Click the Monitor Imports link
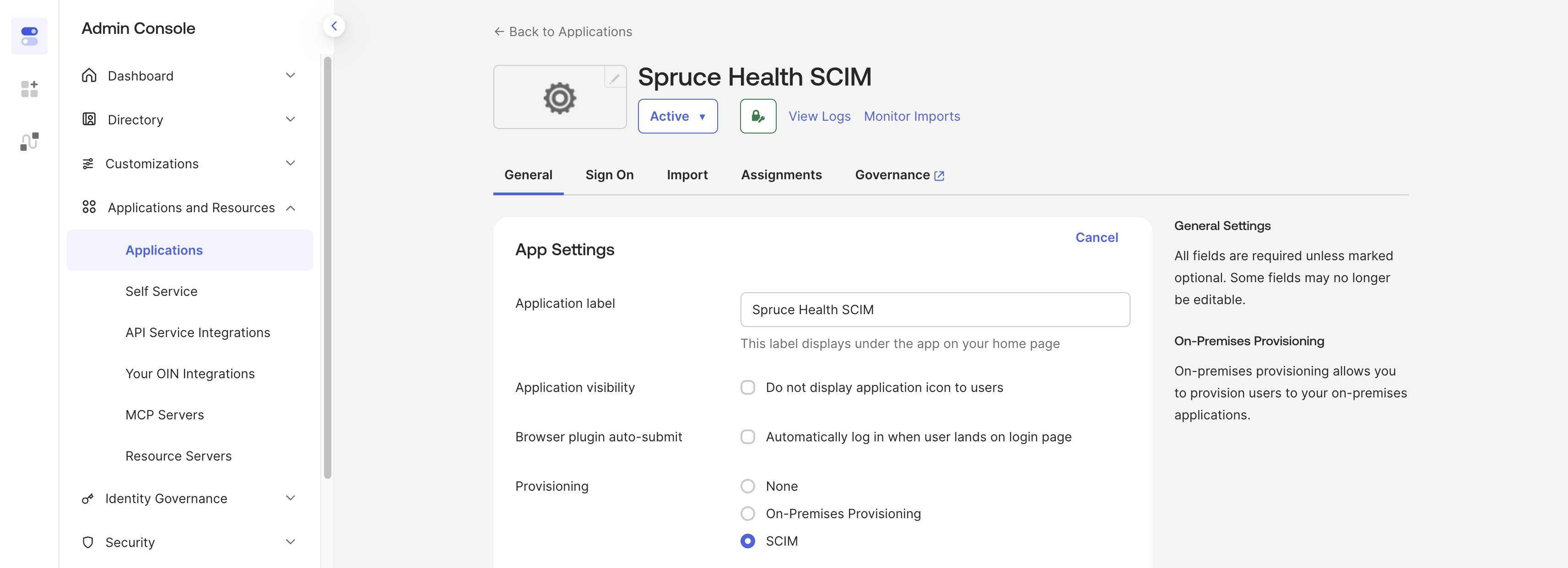 coord(912,116)
